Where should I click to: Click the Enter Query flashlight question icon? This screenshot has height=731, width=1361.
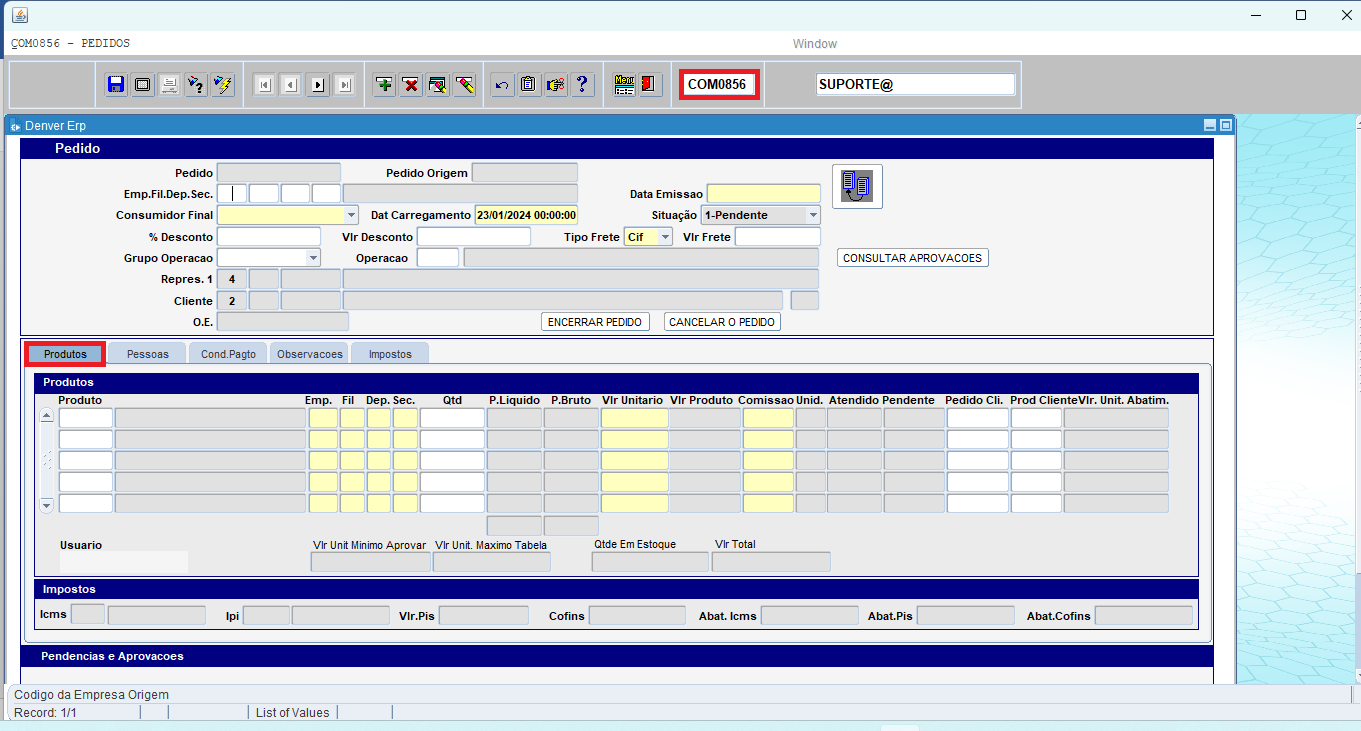click(x=196, y=85)
